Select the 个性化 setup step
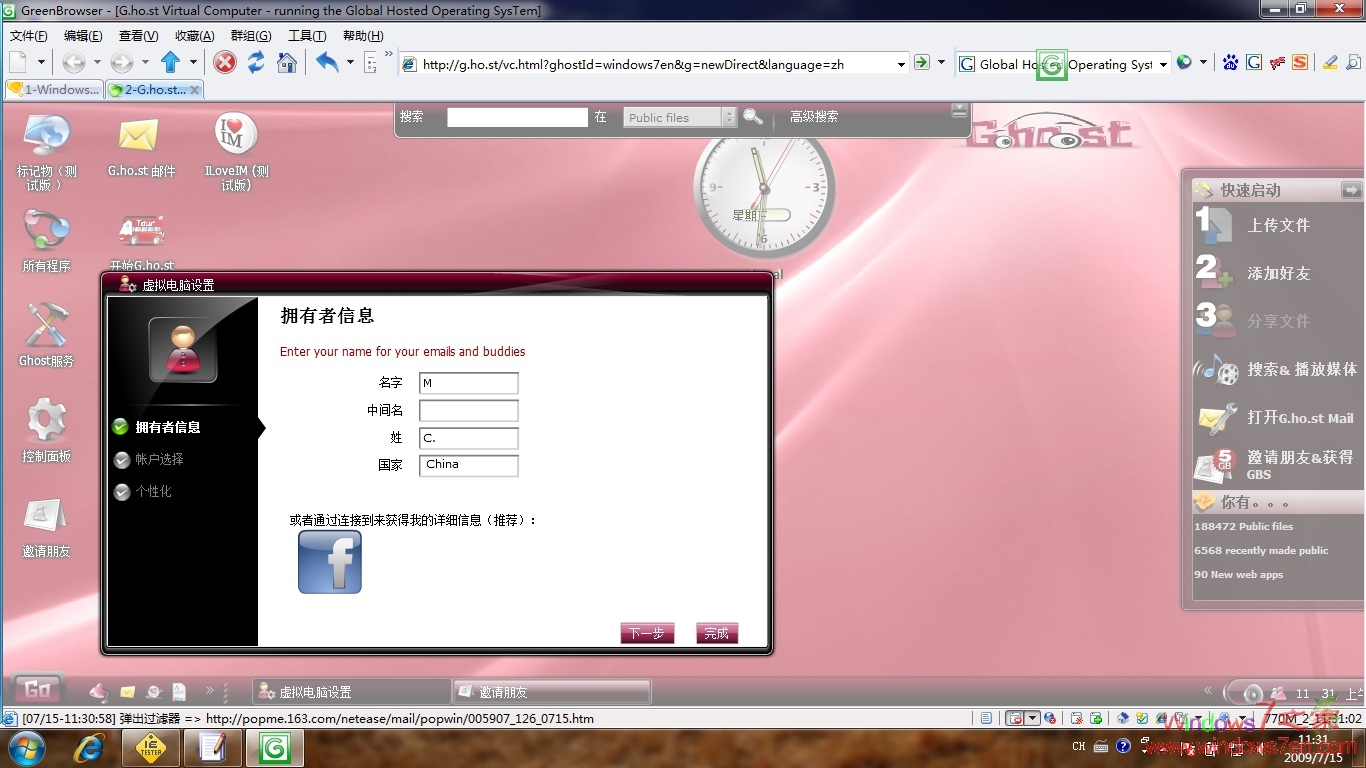Image resolution: width=1366 pixels, height=768 pixels. [x=153, y=491]
